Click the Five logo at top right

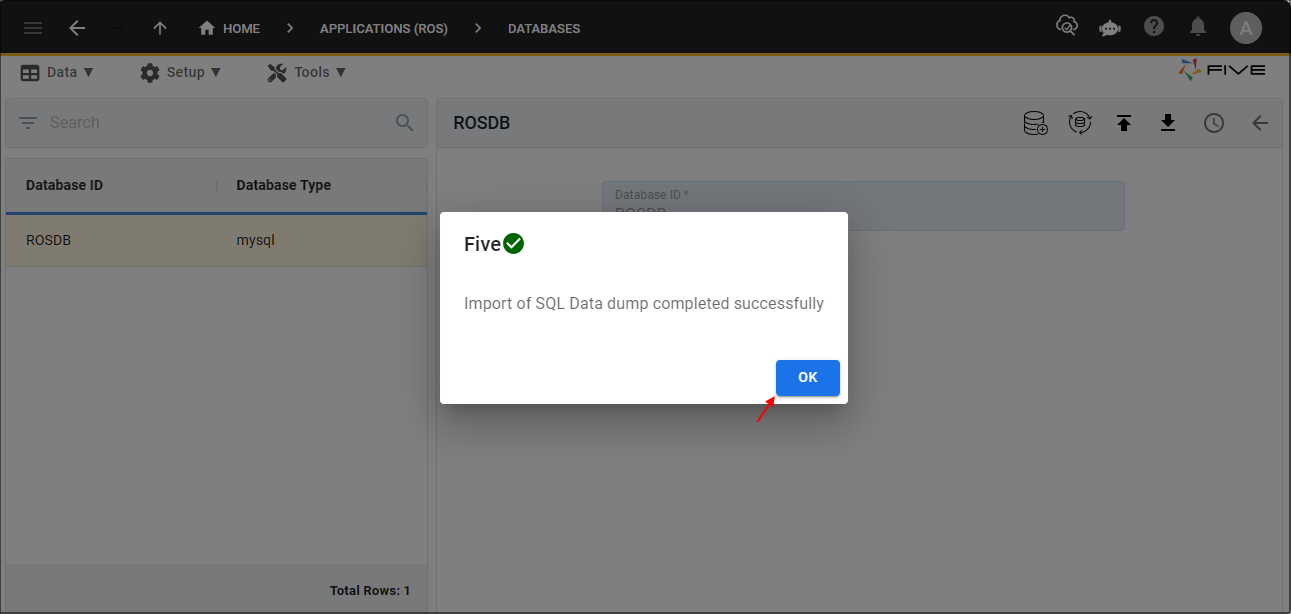point(1222,70)
